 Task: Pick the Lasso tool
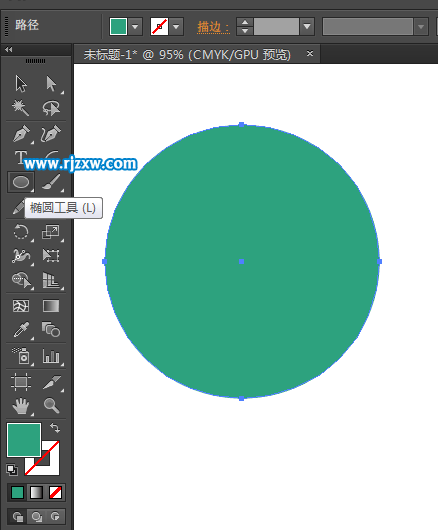coord(51,107)
